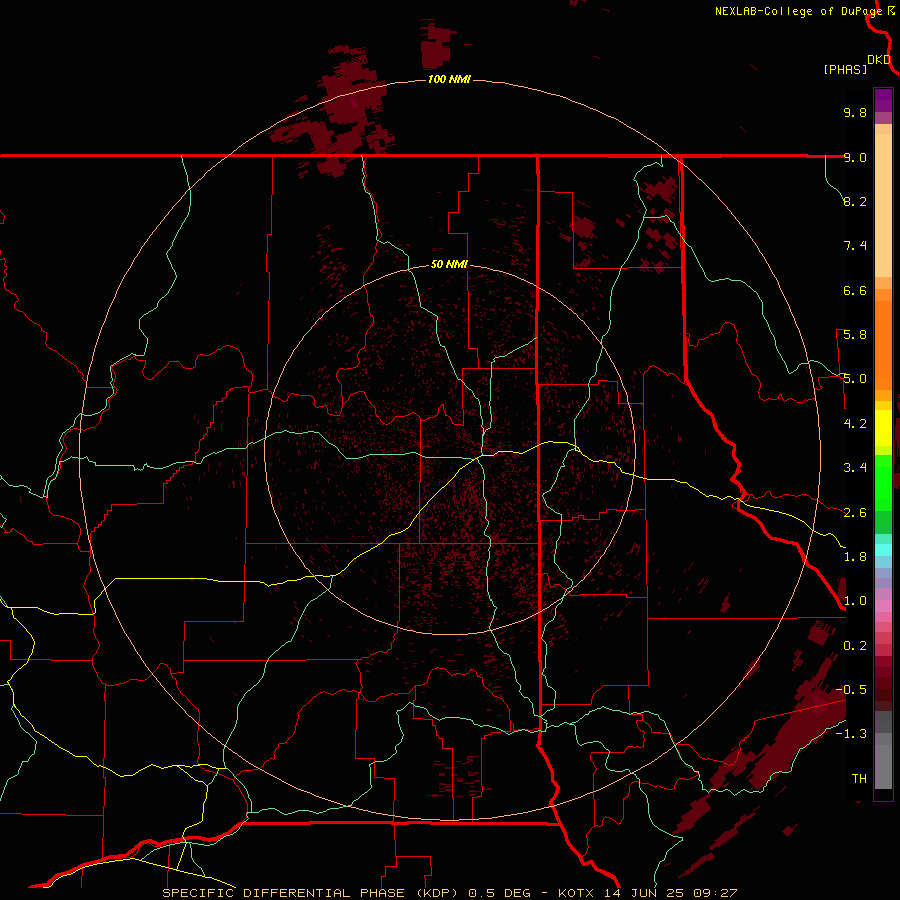Click the 0.2 value on the color scale
The width and height of the screenshot is (900, 900).
click(855, 646)
